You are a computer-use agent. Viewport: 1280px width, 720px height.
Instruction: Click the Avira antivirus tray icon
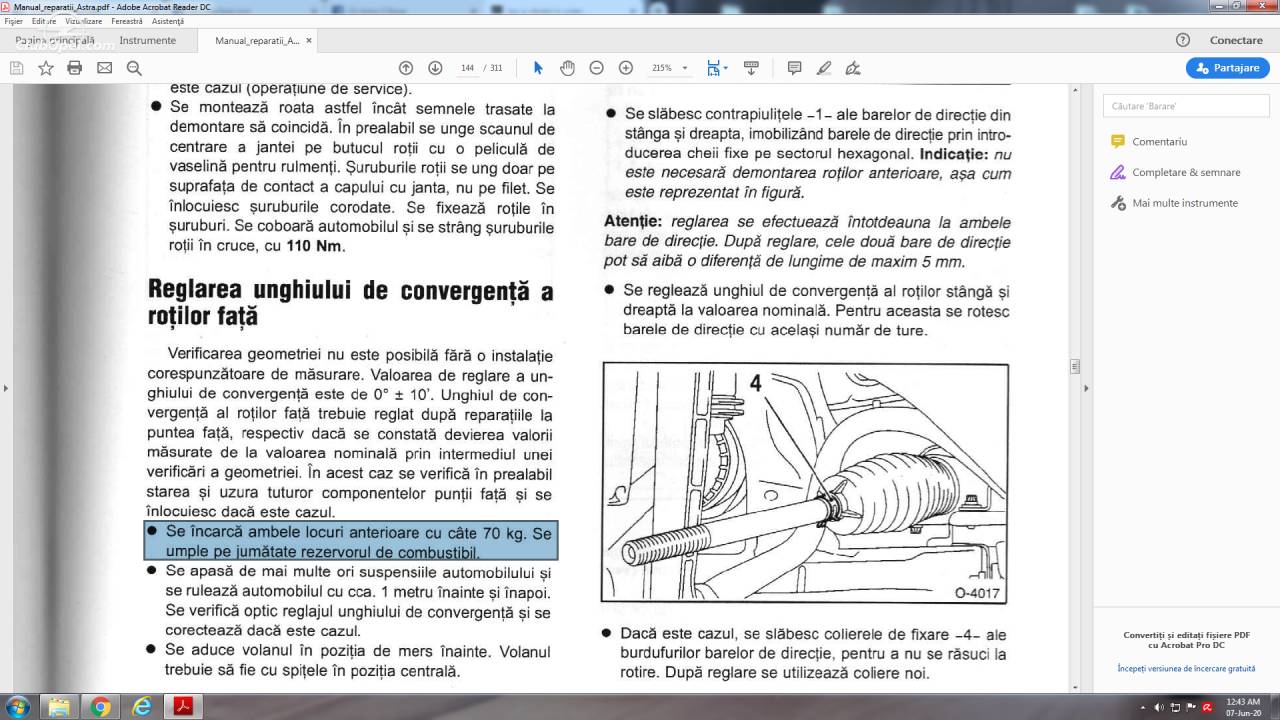tap(1208, 707)
